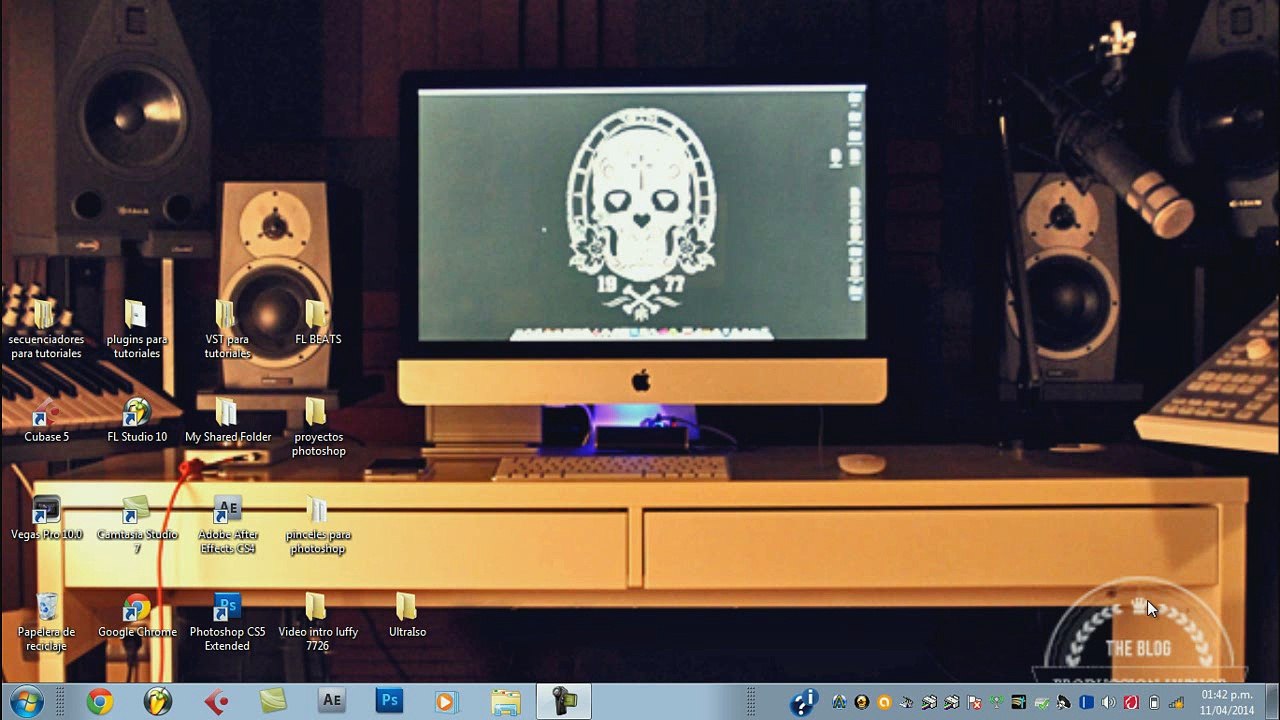Image resolution: width=1280 pixels, height=720 pixels.
Task: Launch After Effects from the taskbar
Action: click(x=331, y=702)
